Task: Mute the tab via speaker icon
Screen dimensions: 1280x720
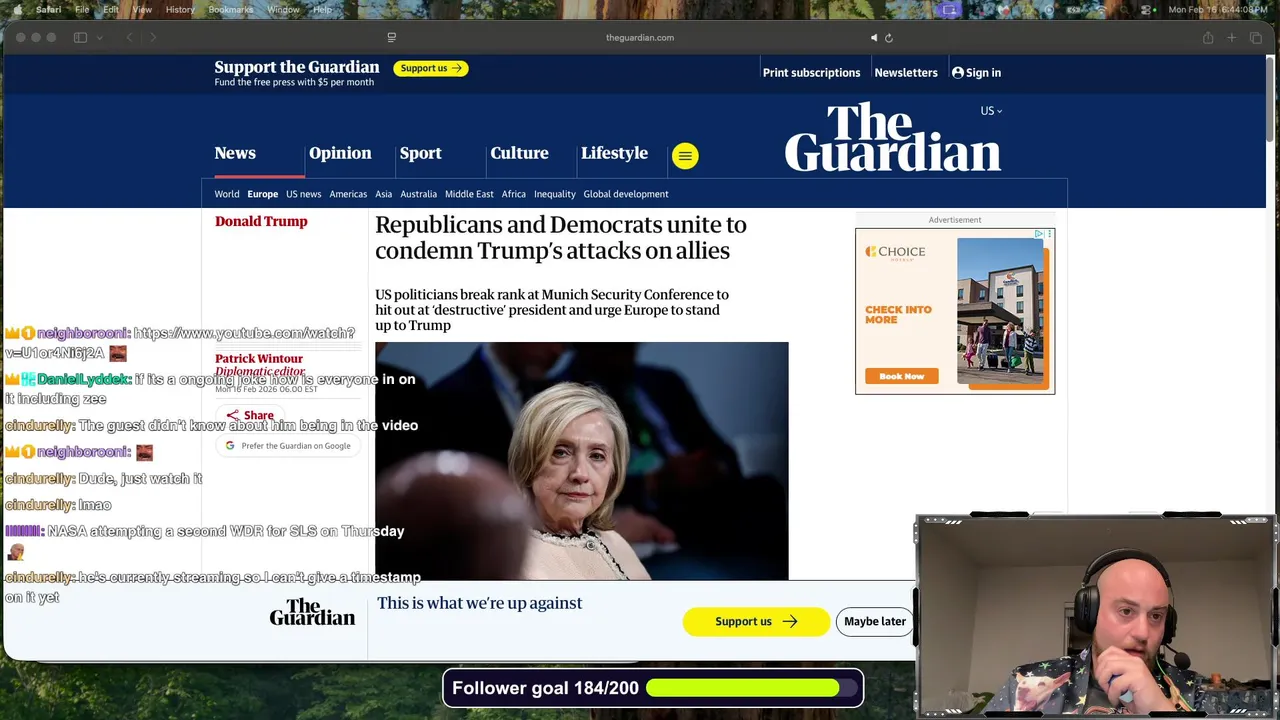Action: tap(873, 38)
